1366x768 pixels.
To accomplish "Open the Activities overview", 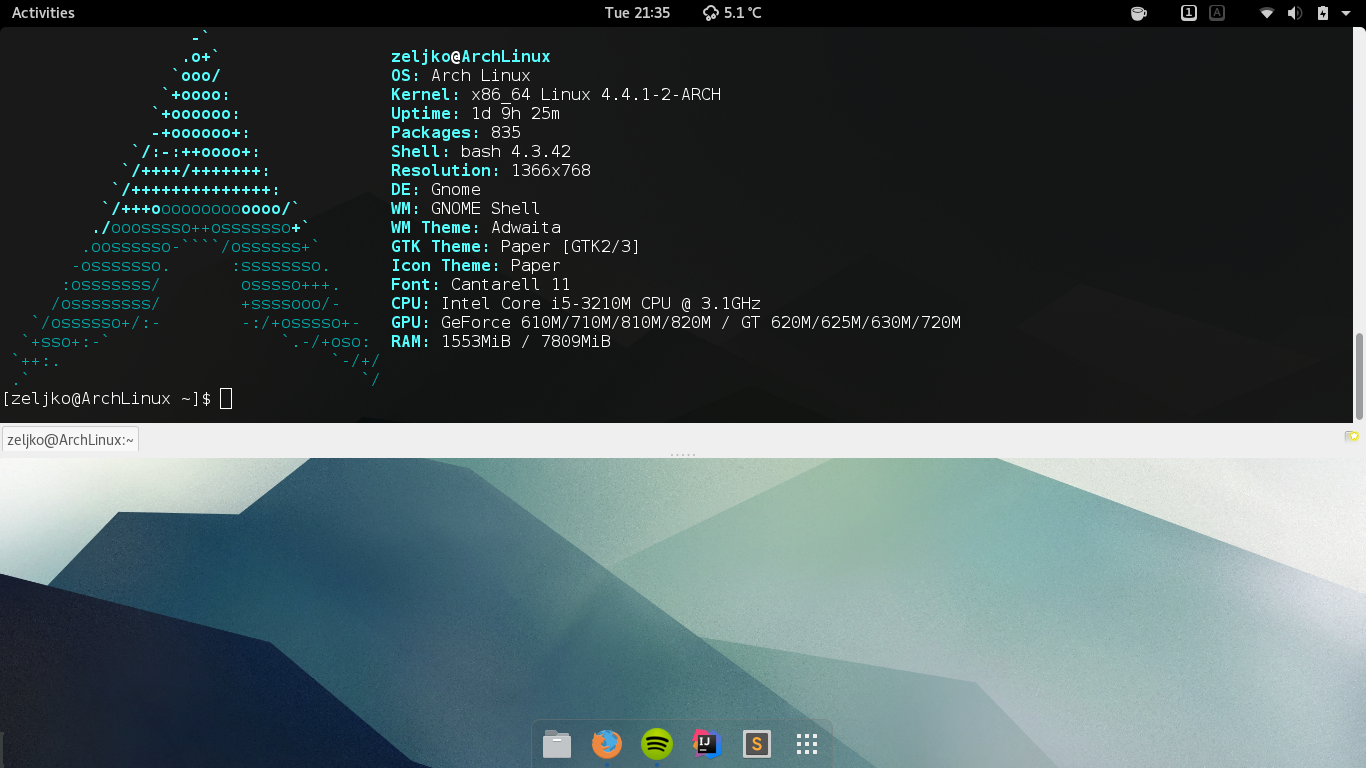I will point(43,13).
